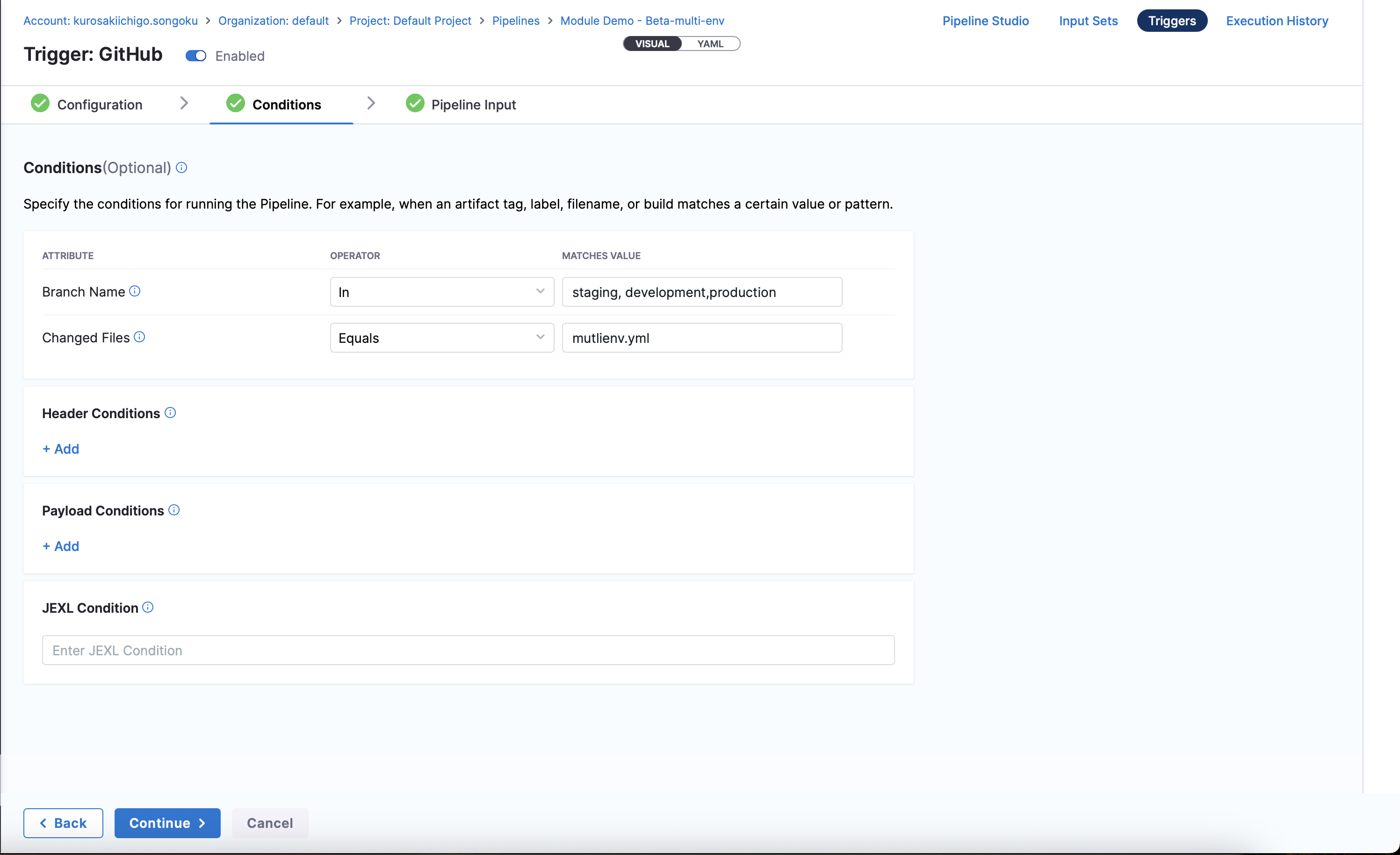Click info icon next to Conditions(Optional) heading
The image size is (1400, 855).
(x=181, y=168)
